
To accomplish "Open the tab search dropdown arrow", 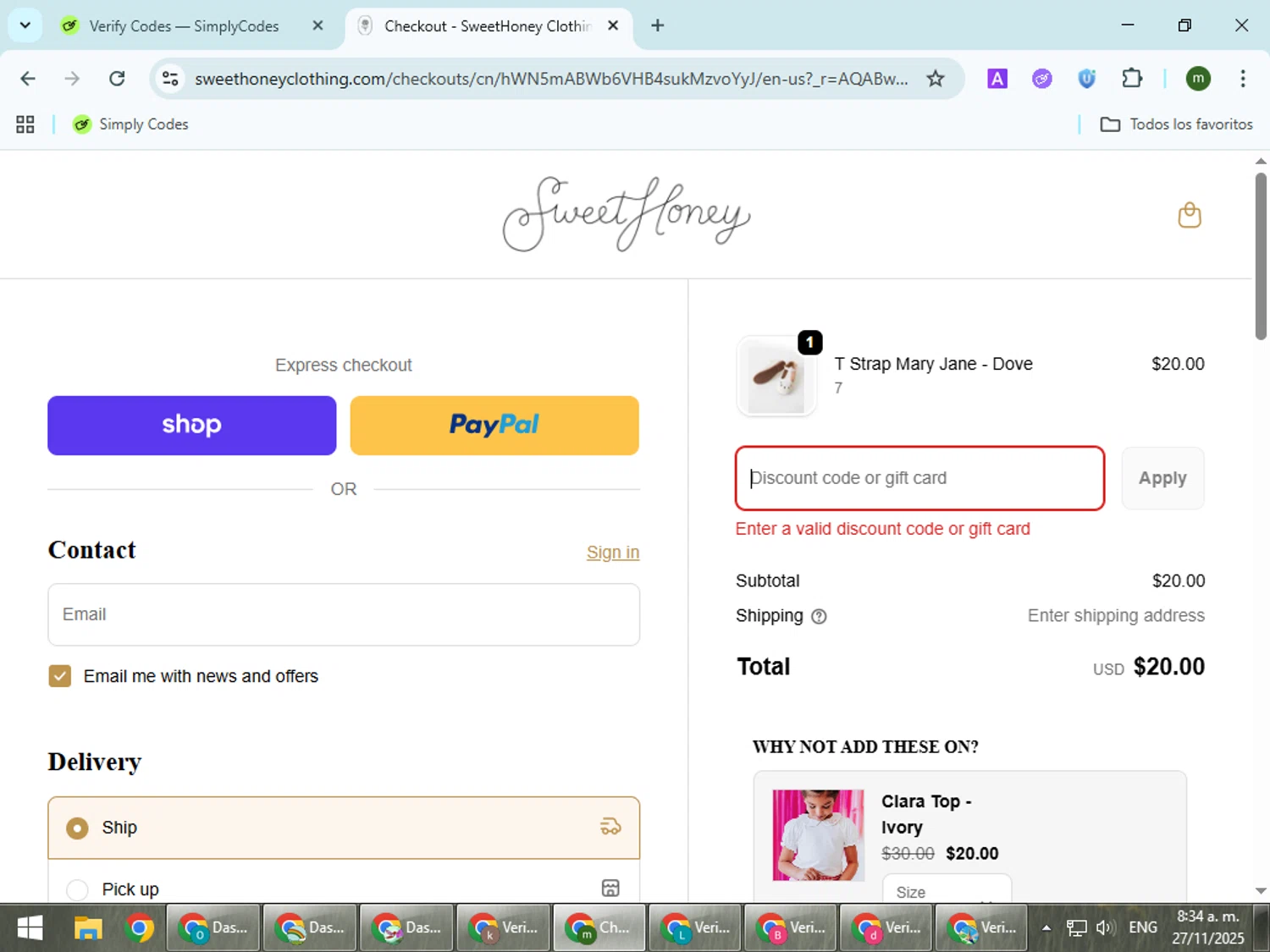I will (25, 25).
